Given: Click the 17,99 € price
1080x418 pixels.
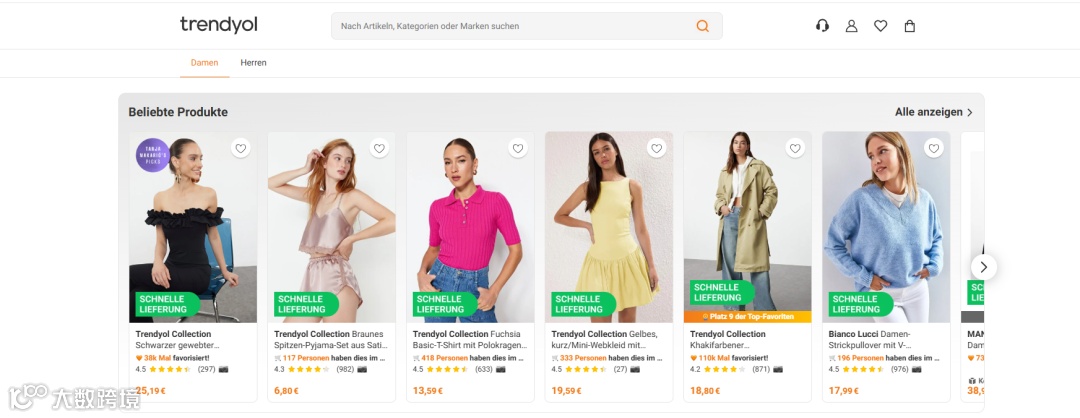Looking at the screenshot, I should click(x=844, y=391).
